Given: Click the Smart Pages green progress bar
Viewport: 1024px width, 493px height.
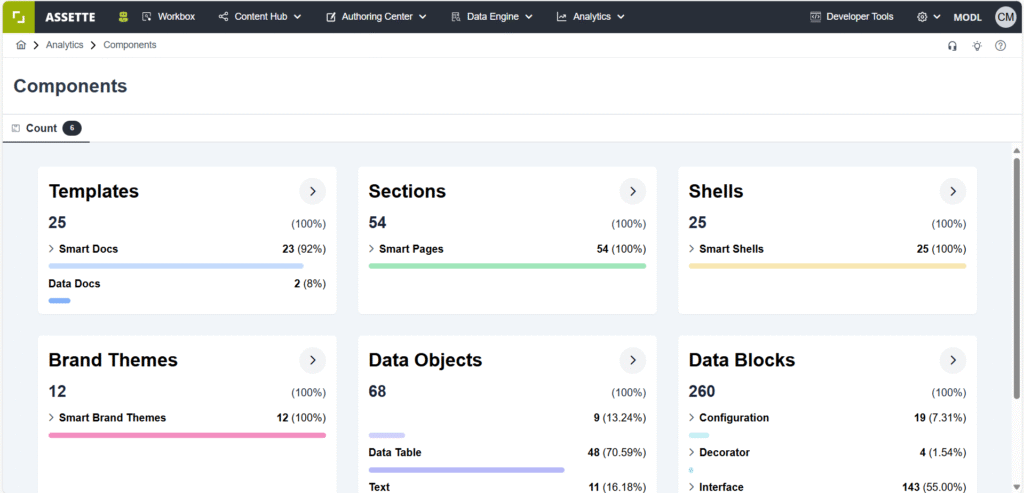Looking at the screenshot, I should (x=507, y=266).
